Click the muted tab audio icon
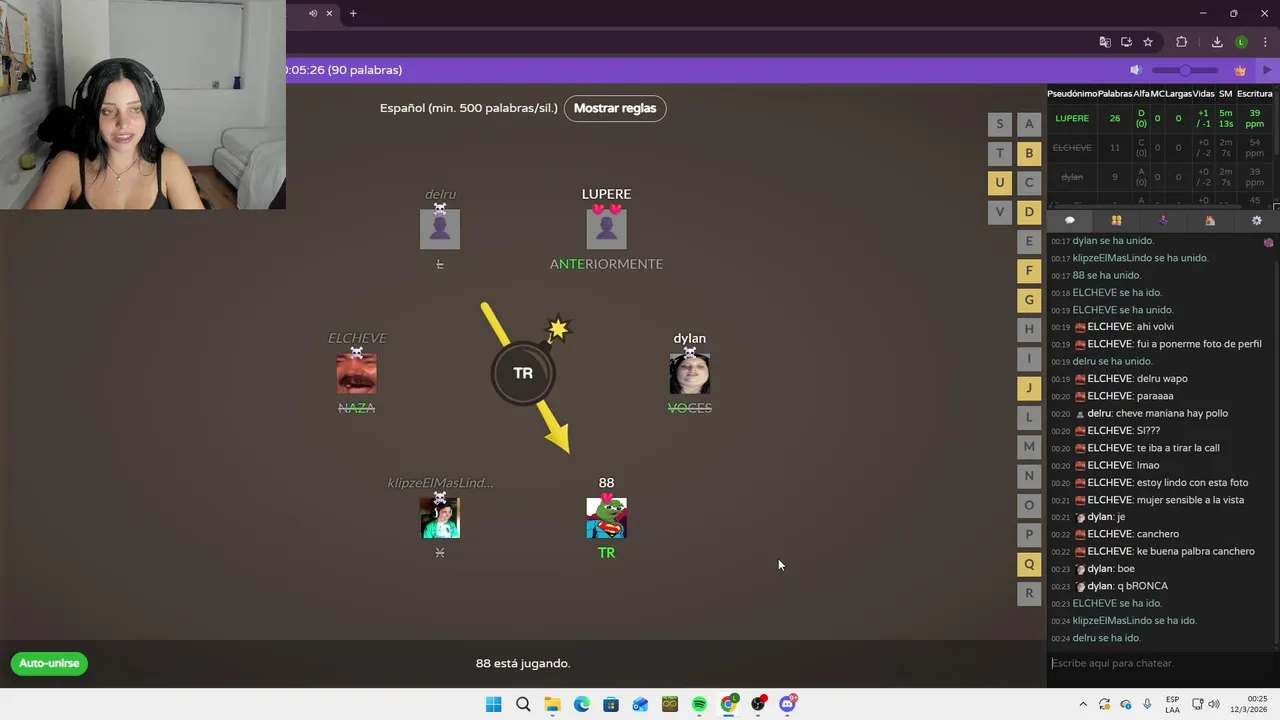The height and width of the screenshot is (720, 1280). (x=313, y=13)
